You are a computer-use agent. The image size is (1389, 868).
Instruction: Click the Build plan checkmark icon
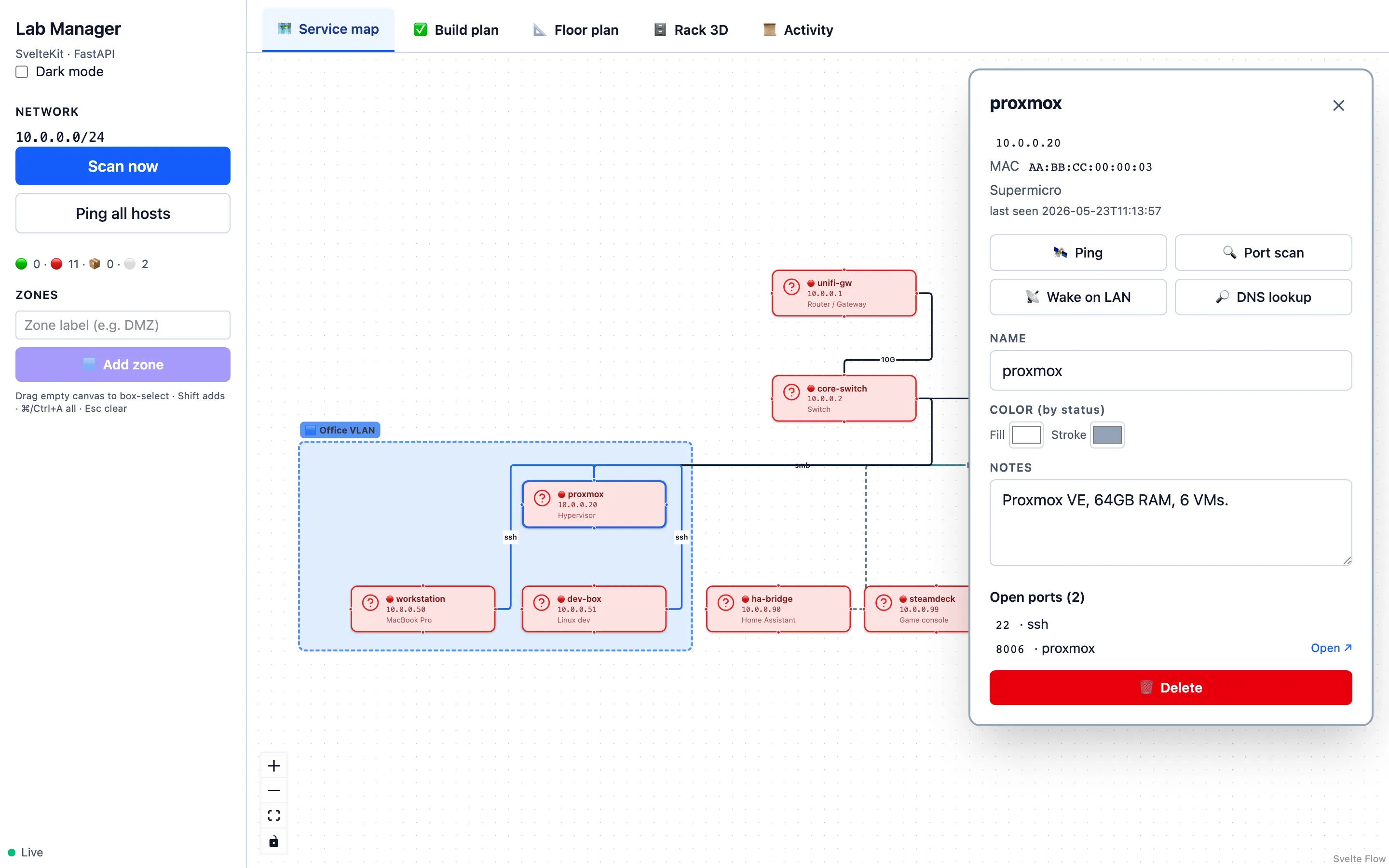click(420, 29)
